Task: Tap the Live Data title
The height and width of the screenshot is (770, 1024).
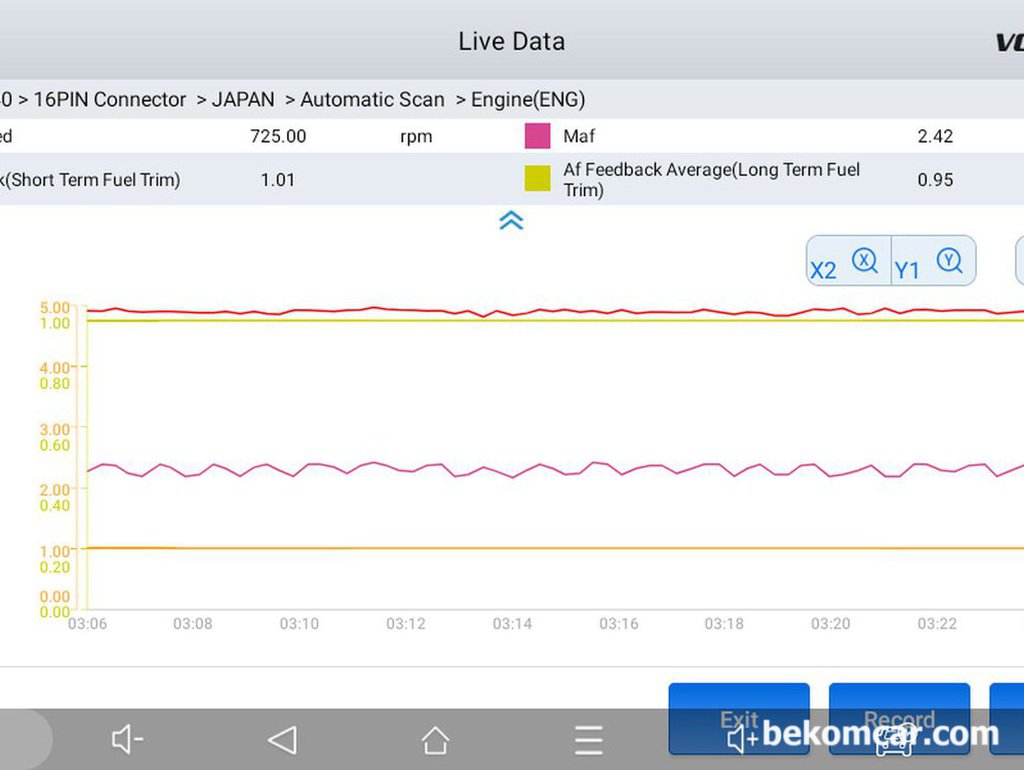Action: [x=511, y=41]
